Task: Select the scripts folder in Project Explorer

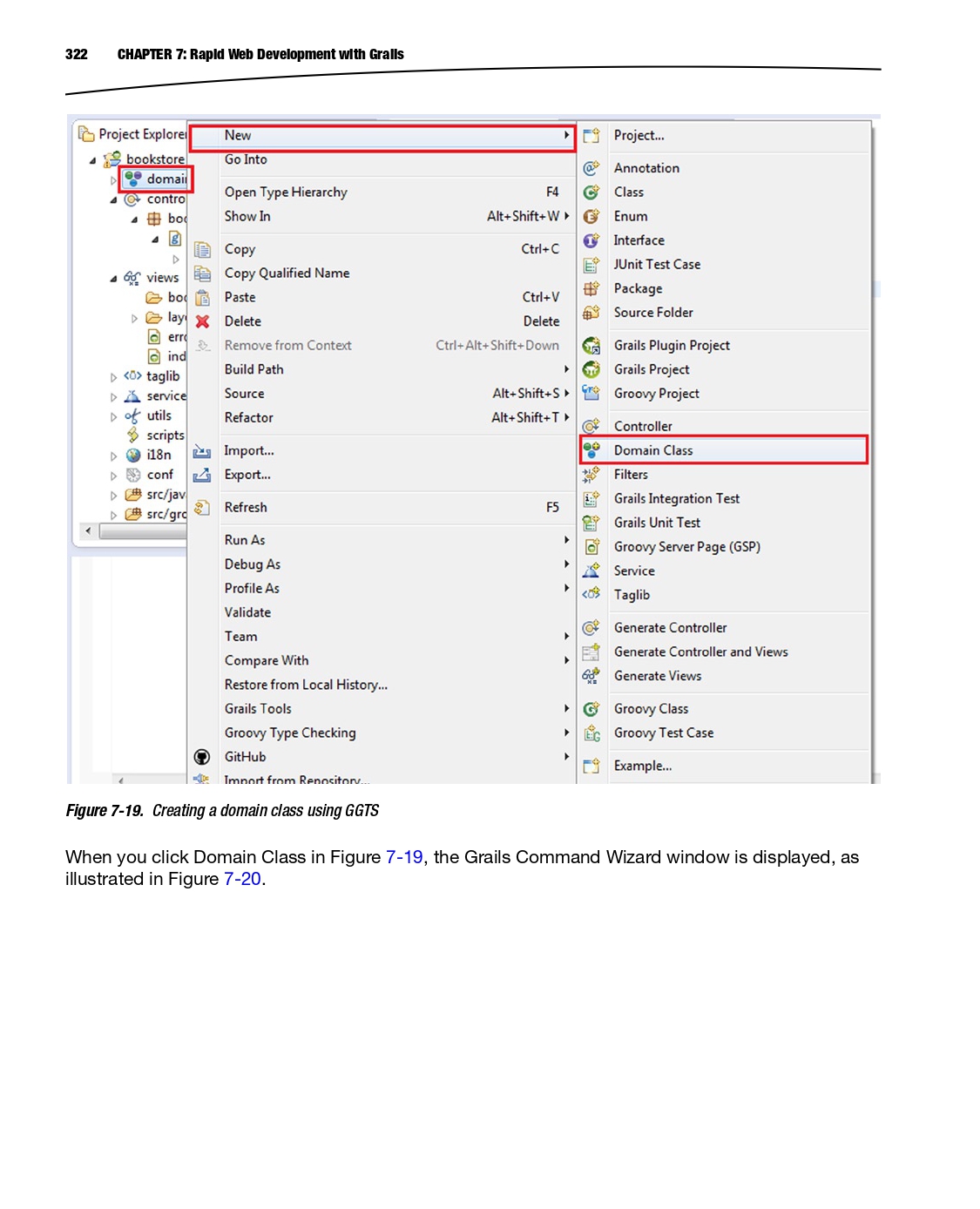Action: [165, 436]
